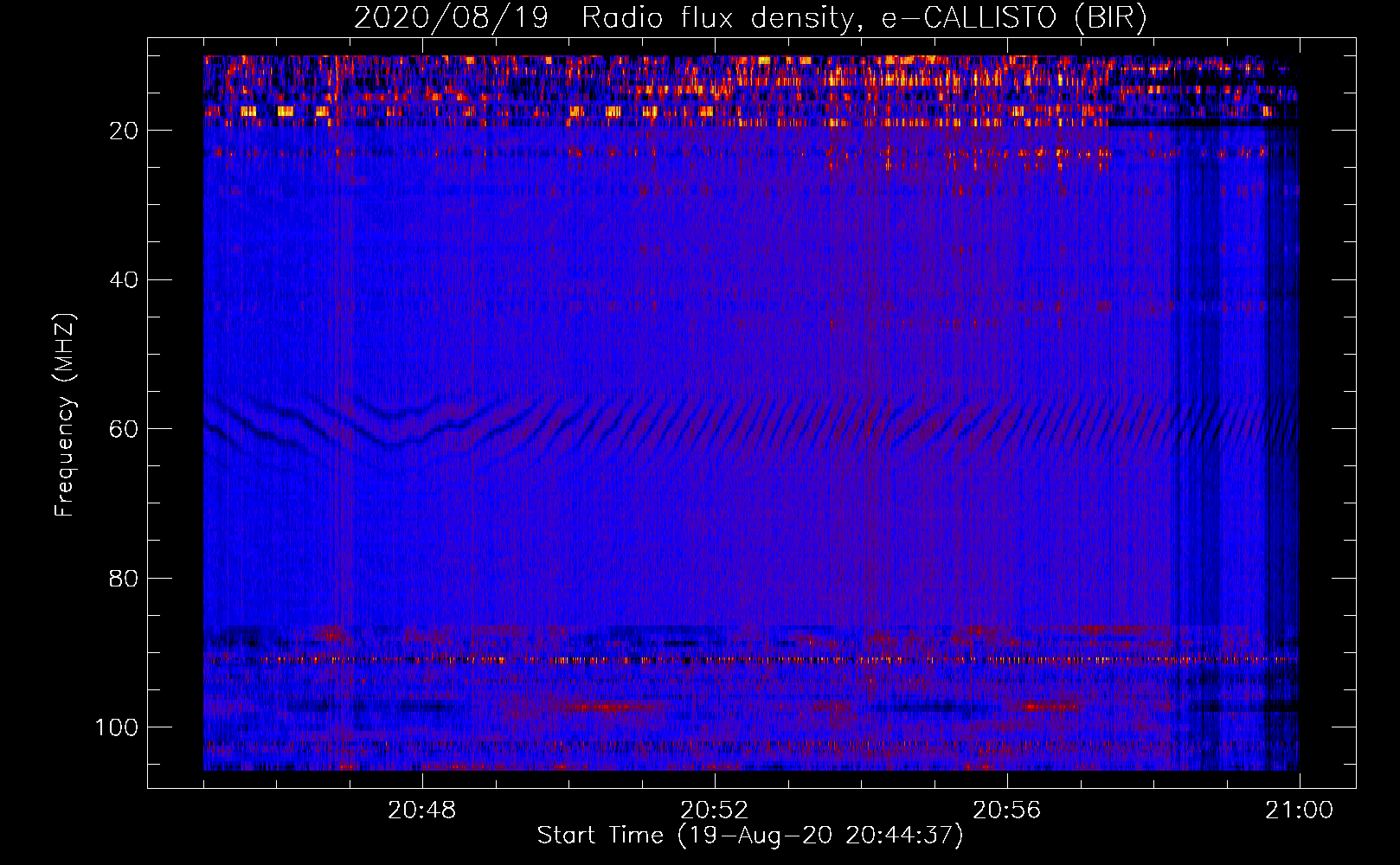Click the "100" frequency tick label
Screen dimensions: 1400x865
118,727
